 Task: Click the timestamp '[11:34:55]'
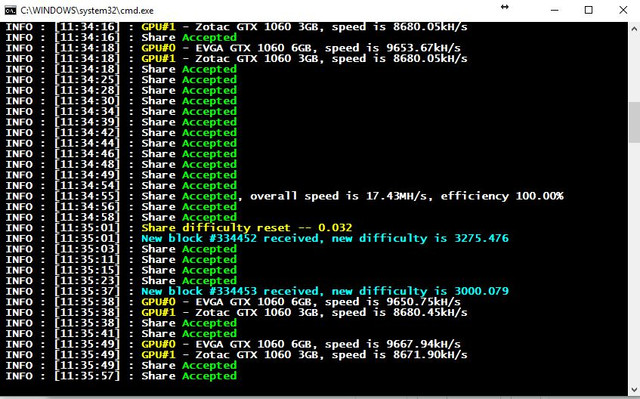tap(87, 196)
